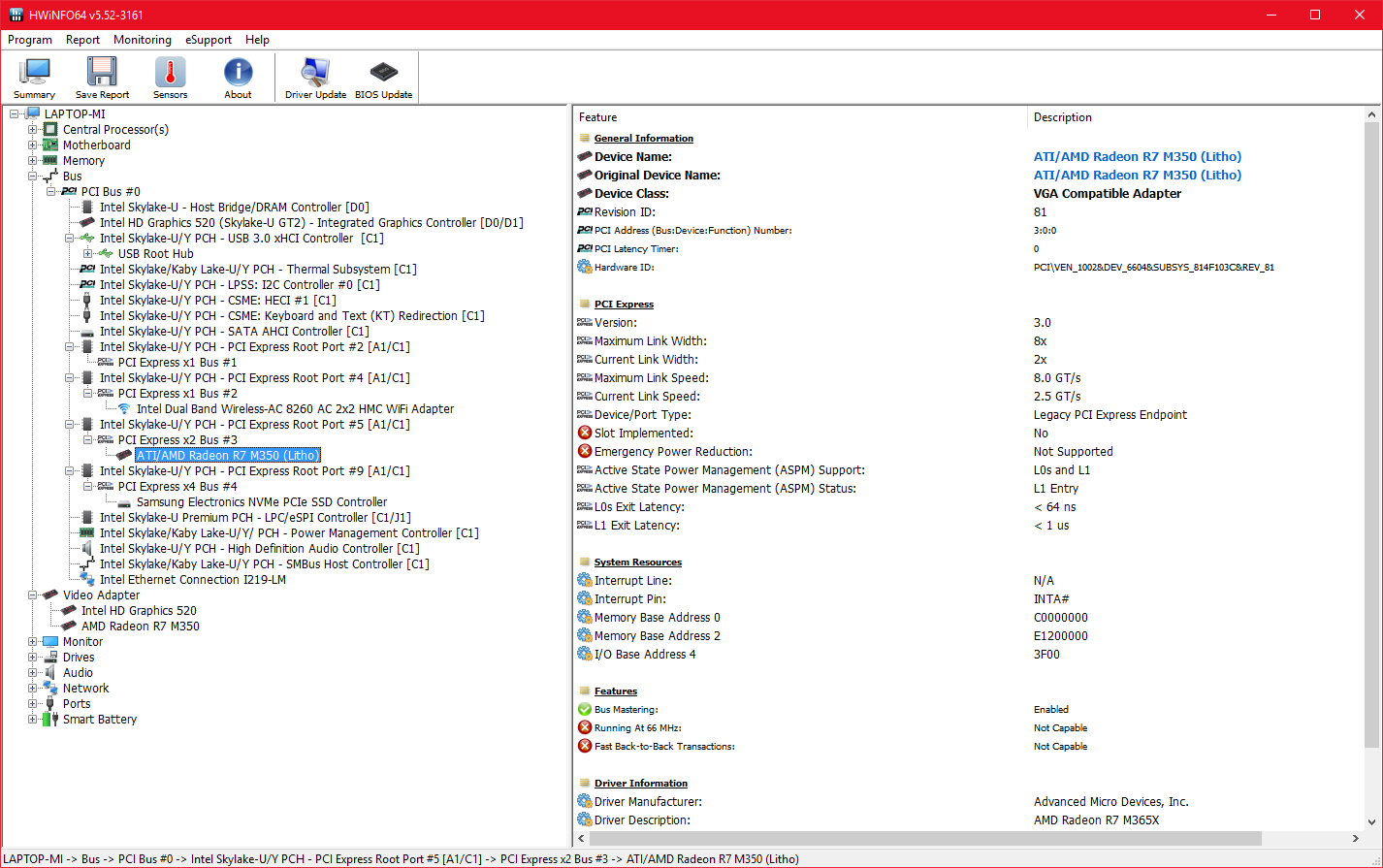Click the Ports plug icon
Image resolution: width=1383 pixels, height=868 pixels.
[50, 704]
